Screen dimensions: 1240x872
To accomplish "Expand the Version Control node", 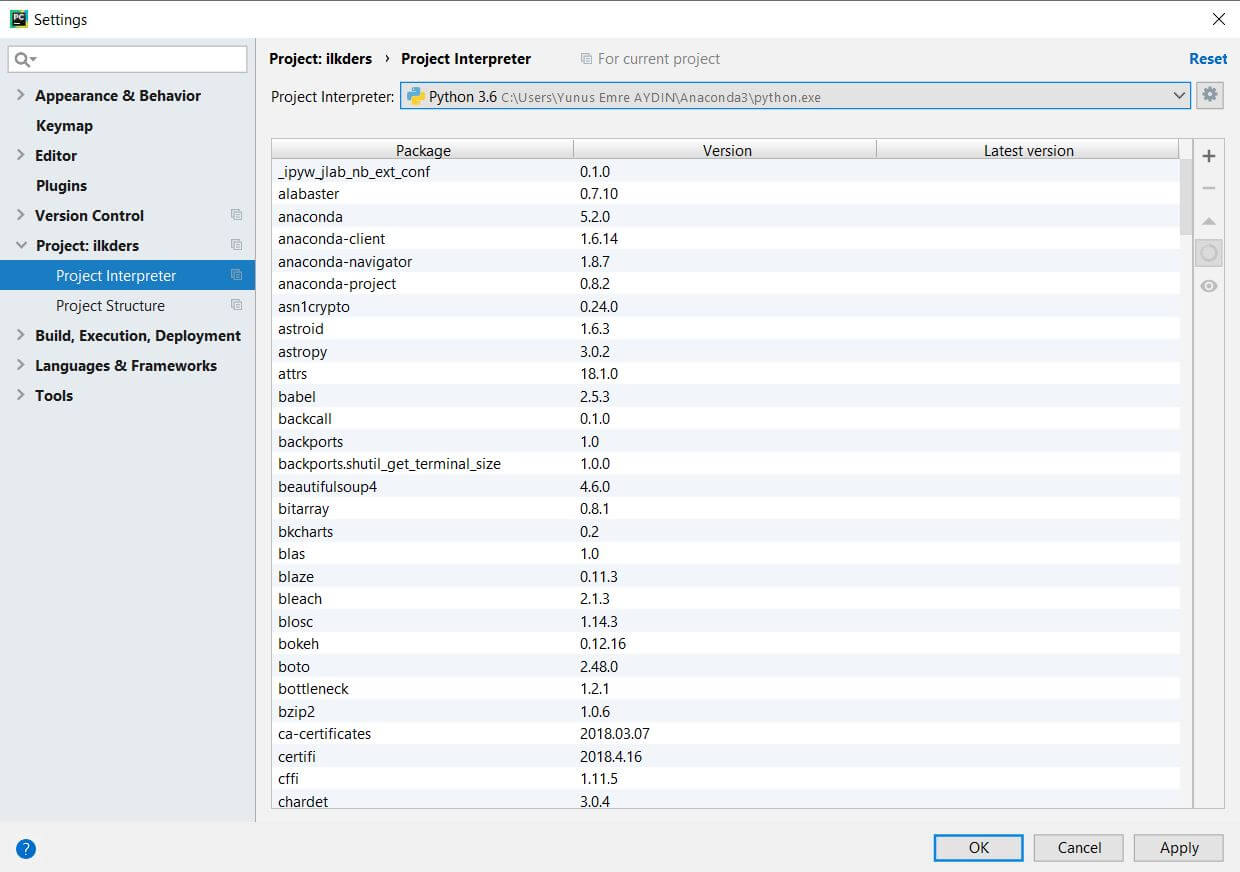I will pos(21,215).
